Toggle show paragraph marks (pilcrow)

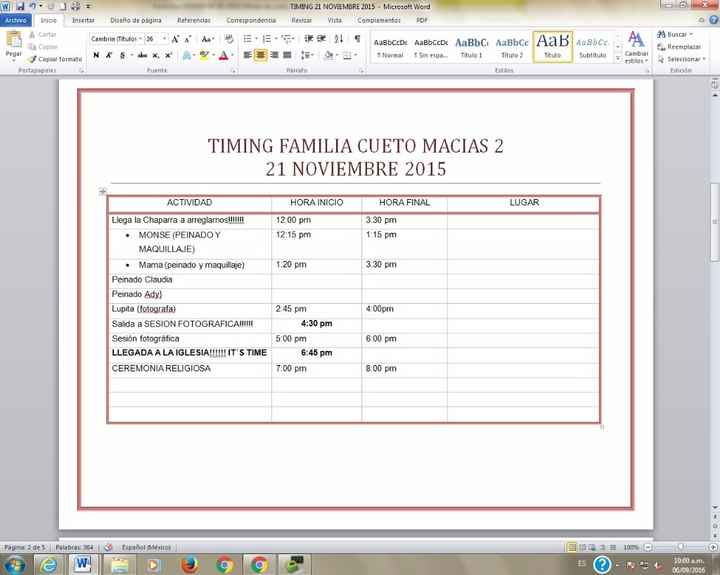point(357,39)
